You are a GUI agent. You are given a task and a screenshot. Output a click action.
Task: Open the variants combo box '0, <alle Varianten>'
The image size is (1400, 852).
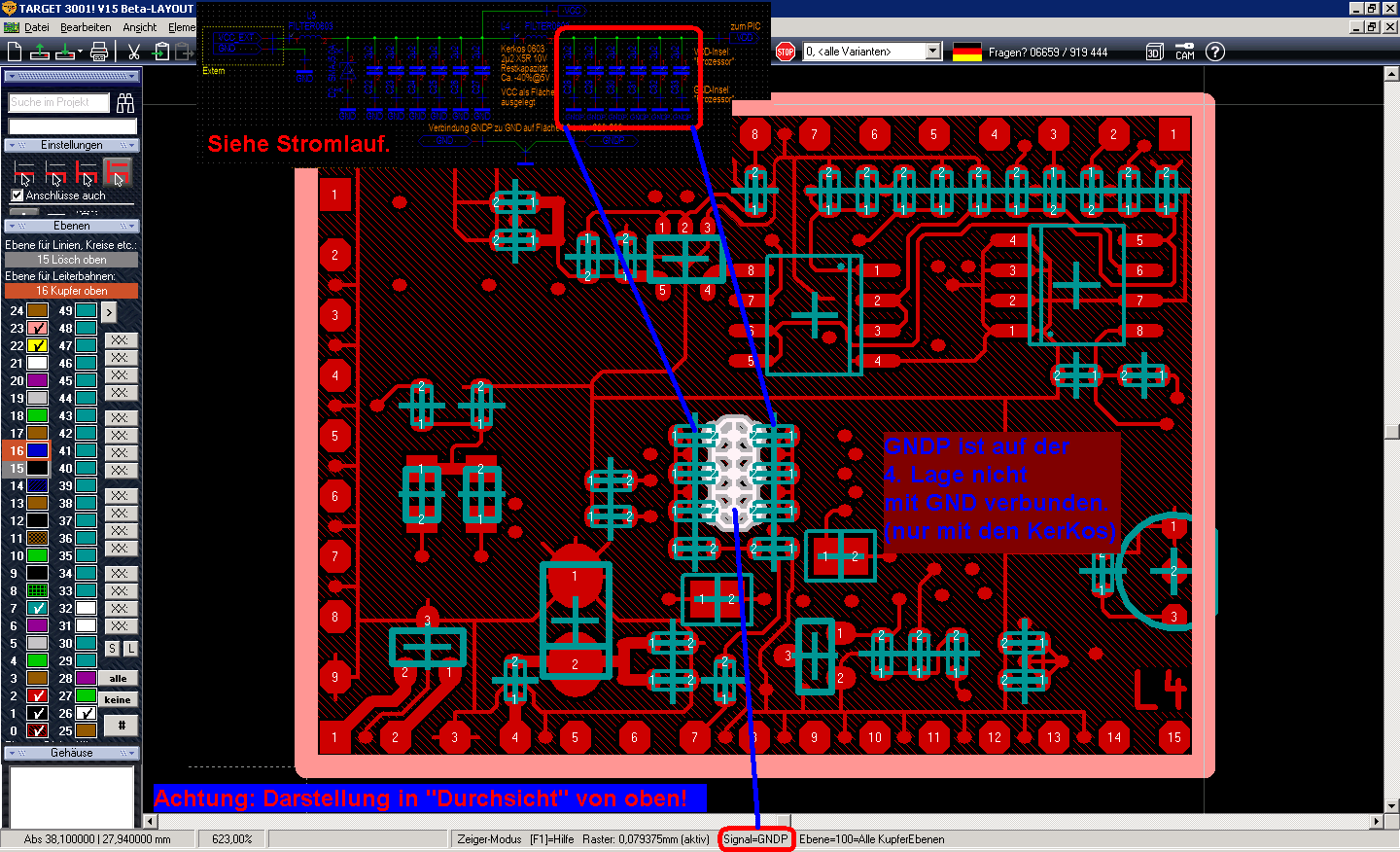click(873, 52)
